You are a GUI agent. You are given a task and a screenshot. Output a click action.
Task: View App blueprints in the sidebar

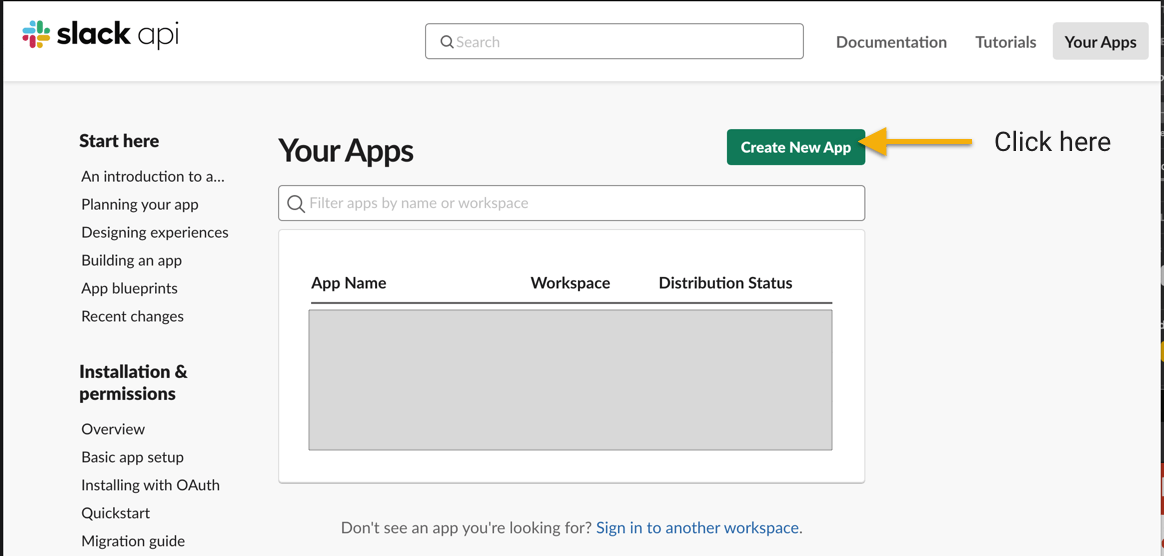[x=129, y=289]
